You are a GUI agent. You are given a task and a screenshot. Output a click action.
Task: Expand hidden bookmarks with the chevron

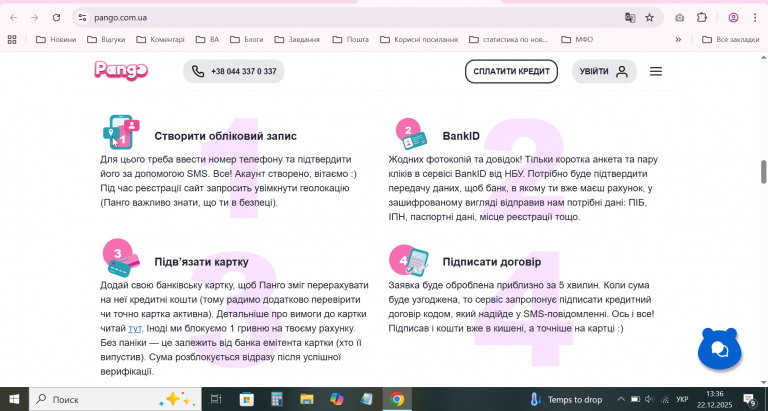[x=678, y=40]
